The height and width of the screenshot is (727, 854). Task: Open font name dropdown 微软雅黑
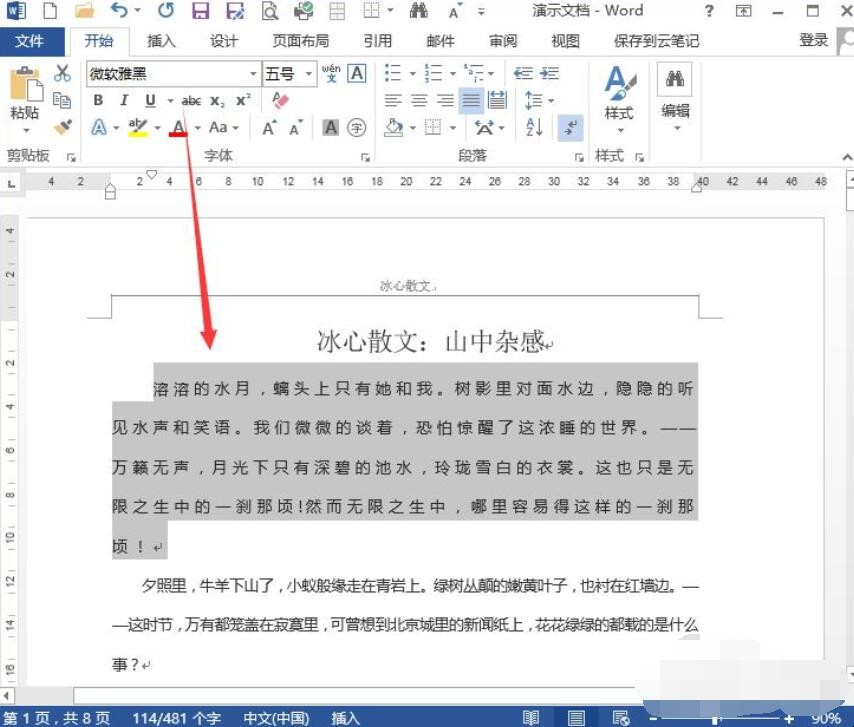point(253,74)
